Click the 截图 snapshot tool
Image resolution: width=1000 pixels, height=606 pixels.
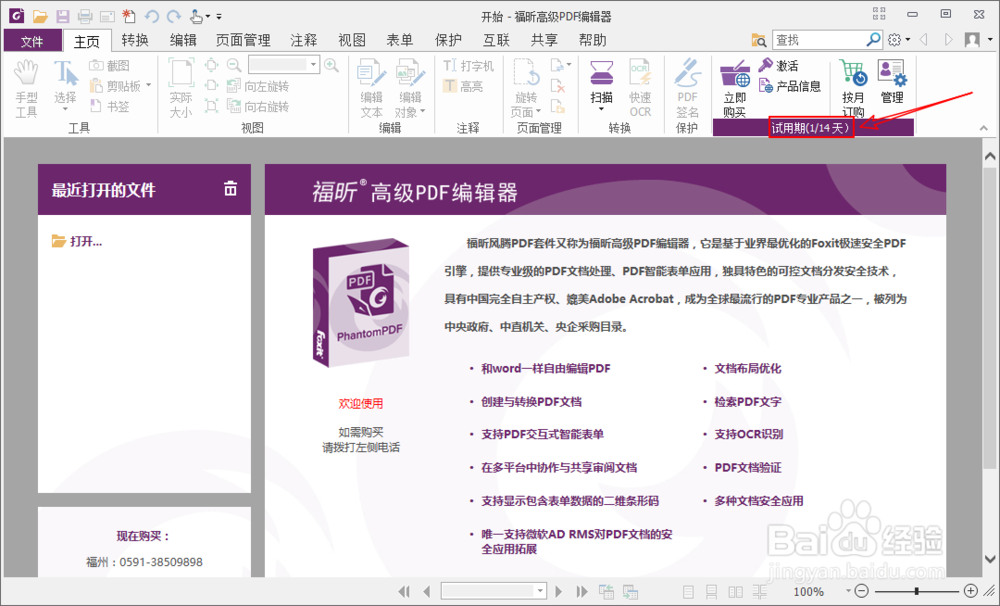point(109,66)
